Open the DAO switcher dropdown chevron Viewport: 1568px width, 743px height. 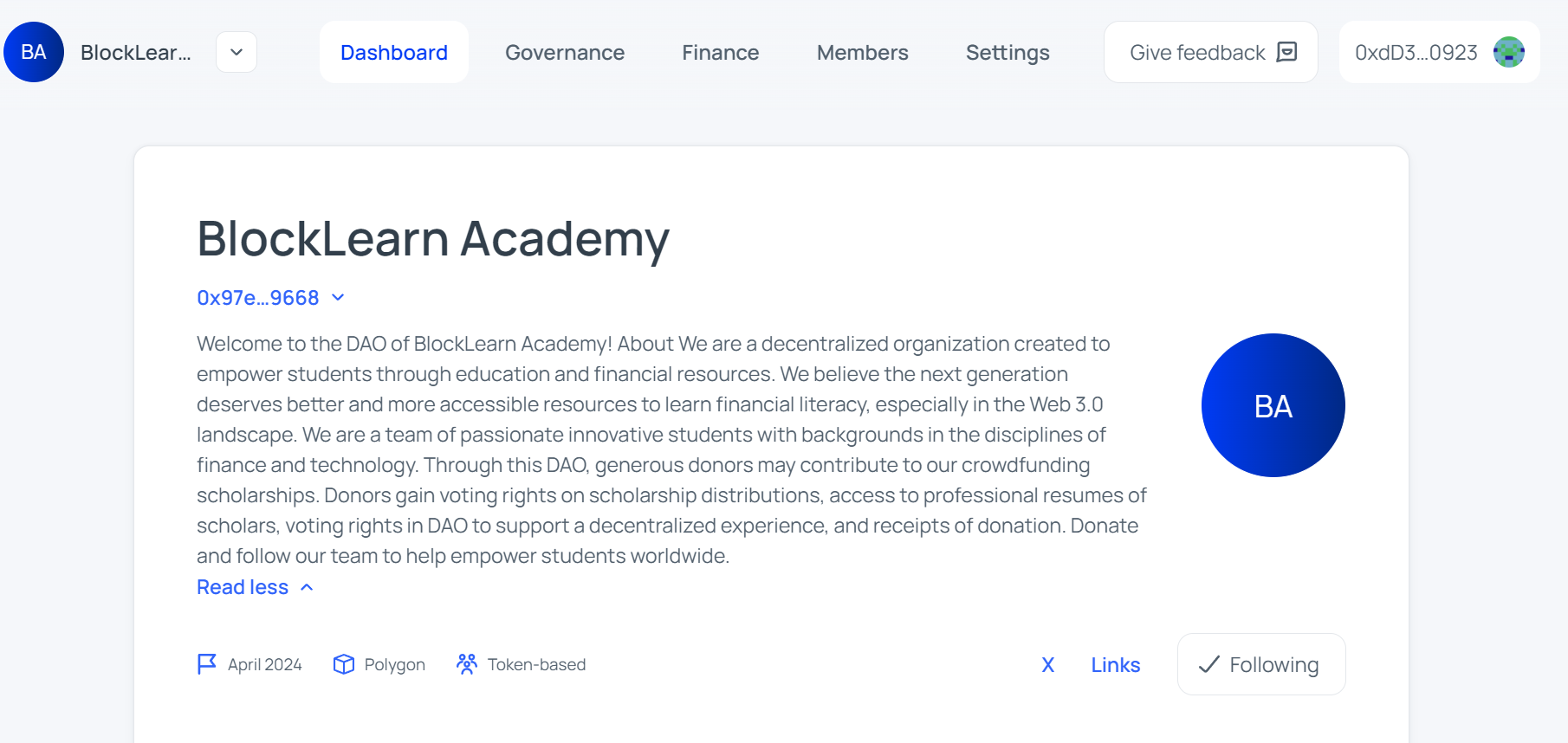pos(236,52)
